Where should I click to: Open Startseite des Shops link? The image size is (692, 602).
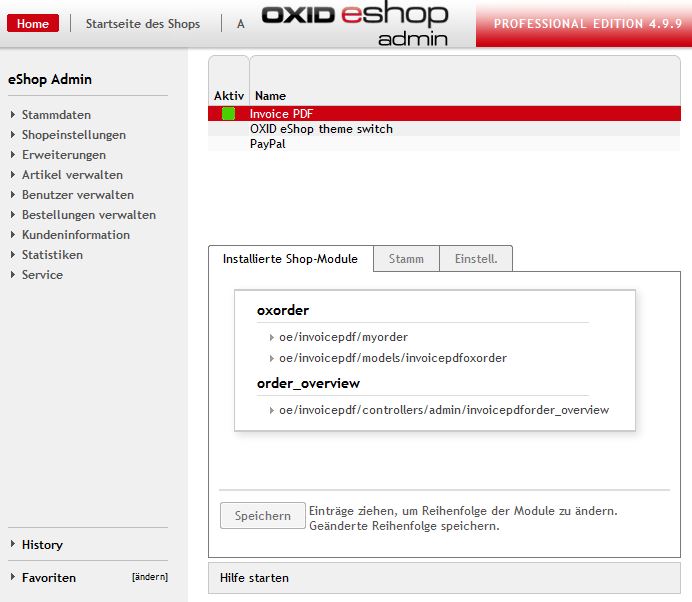pos(142,24)
